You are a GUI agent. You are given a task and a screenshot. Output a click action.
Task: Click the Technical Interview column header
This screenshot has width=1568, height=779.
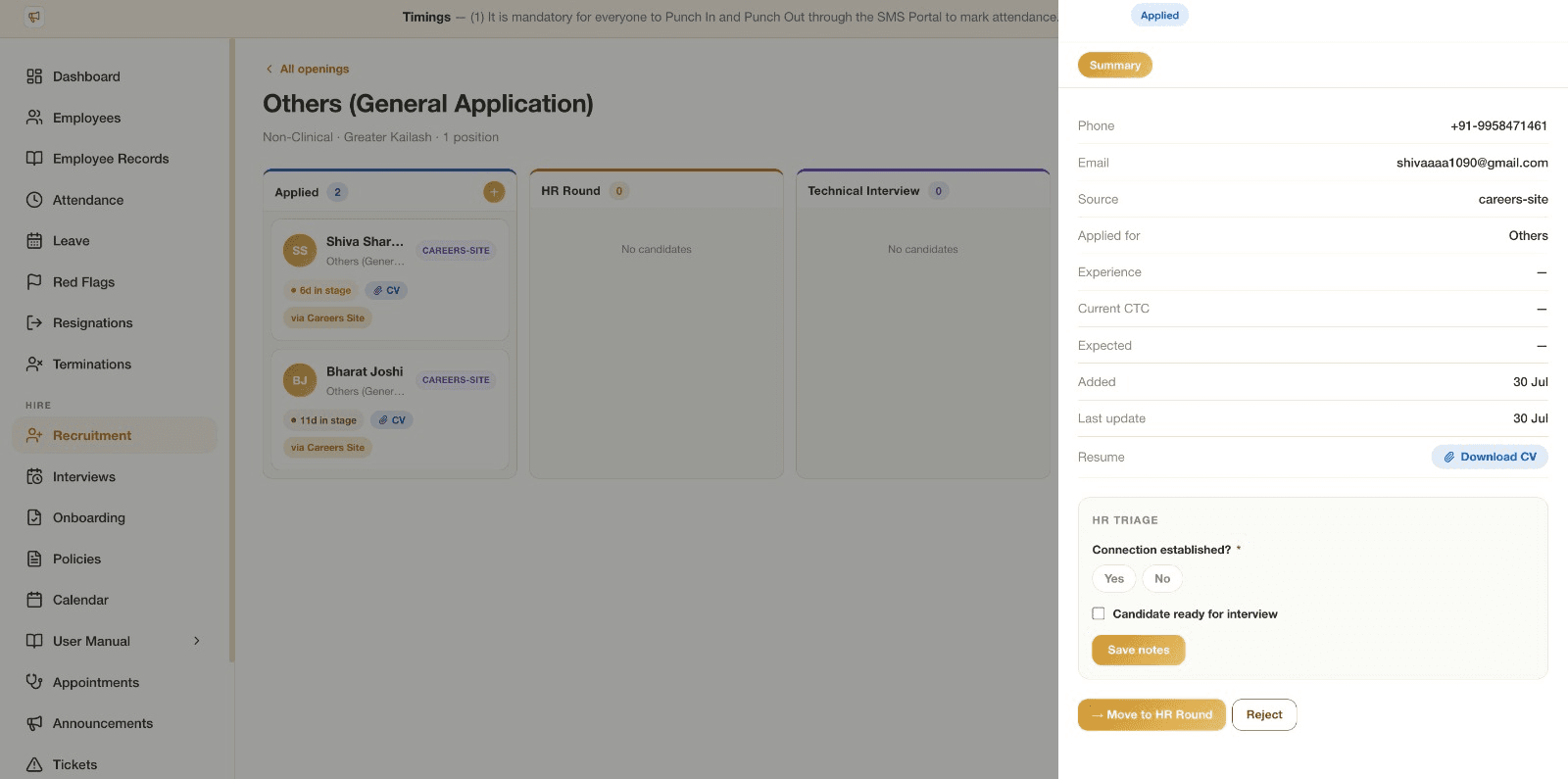click(x=923, y=191)
